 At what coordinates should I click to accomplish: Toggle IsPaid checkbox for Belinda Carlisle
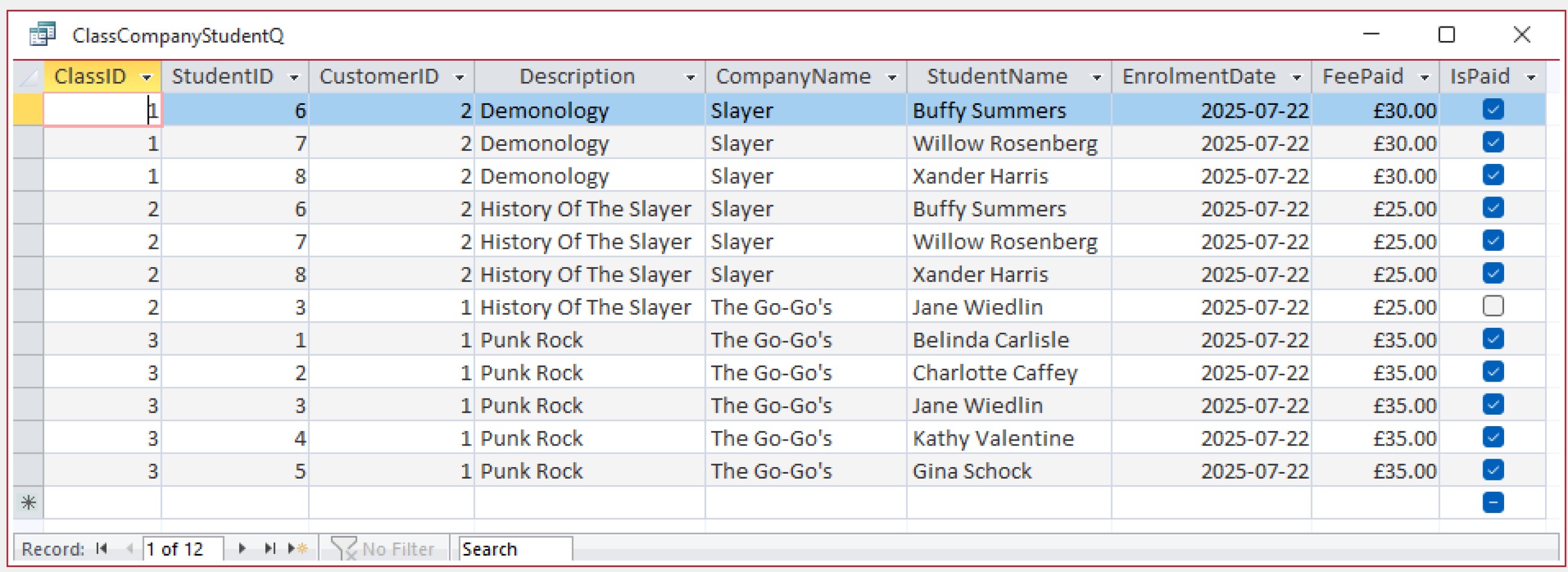click(1493, 339)
